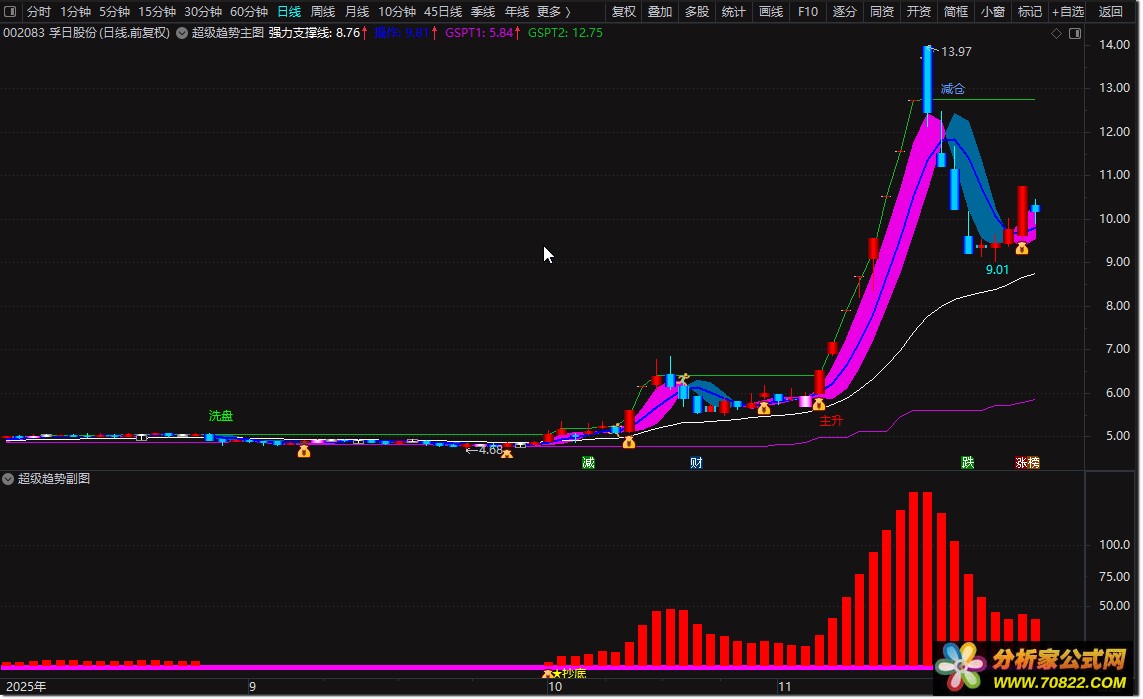This screenshot has width=1143, height=699.
Task: Click the 100.0 sub-chart axis label
Action: [x=1114, y=544]
